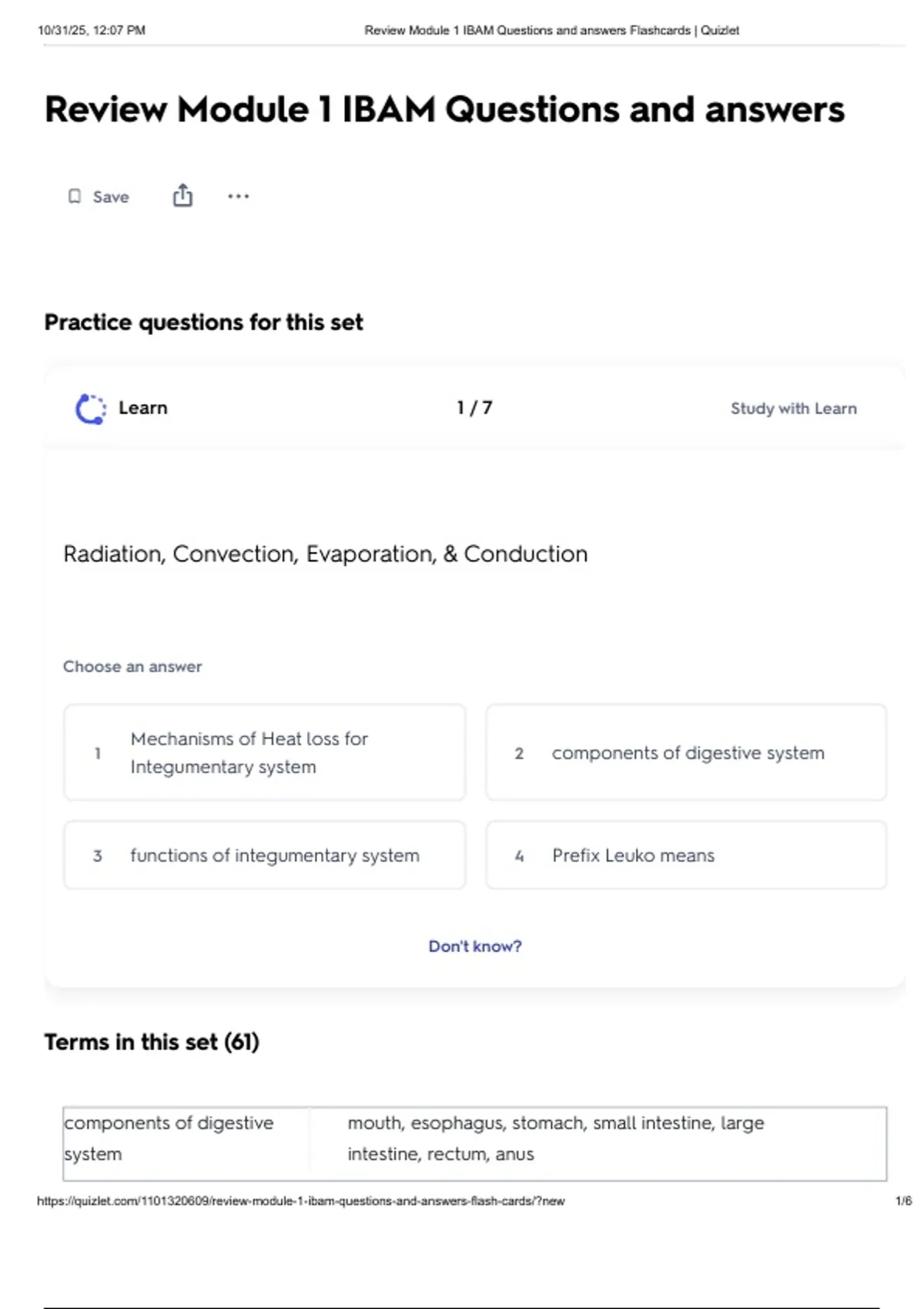Image resolution: width=924 pixels, height=1309 pixels.
Task: Select answer 3 functions of integumentary system
Action: [x=264, y=855]
